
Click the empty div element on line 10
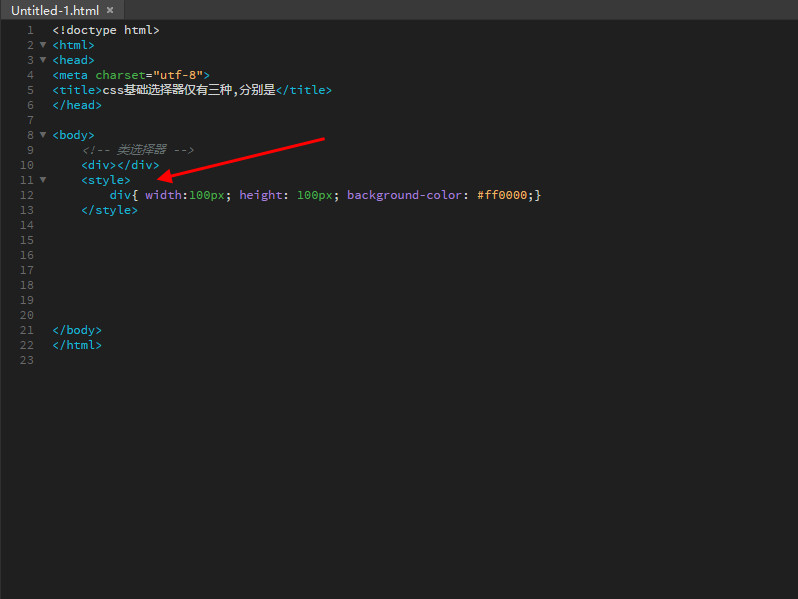120,165
